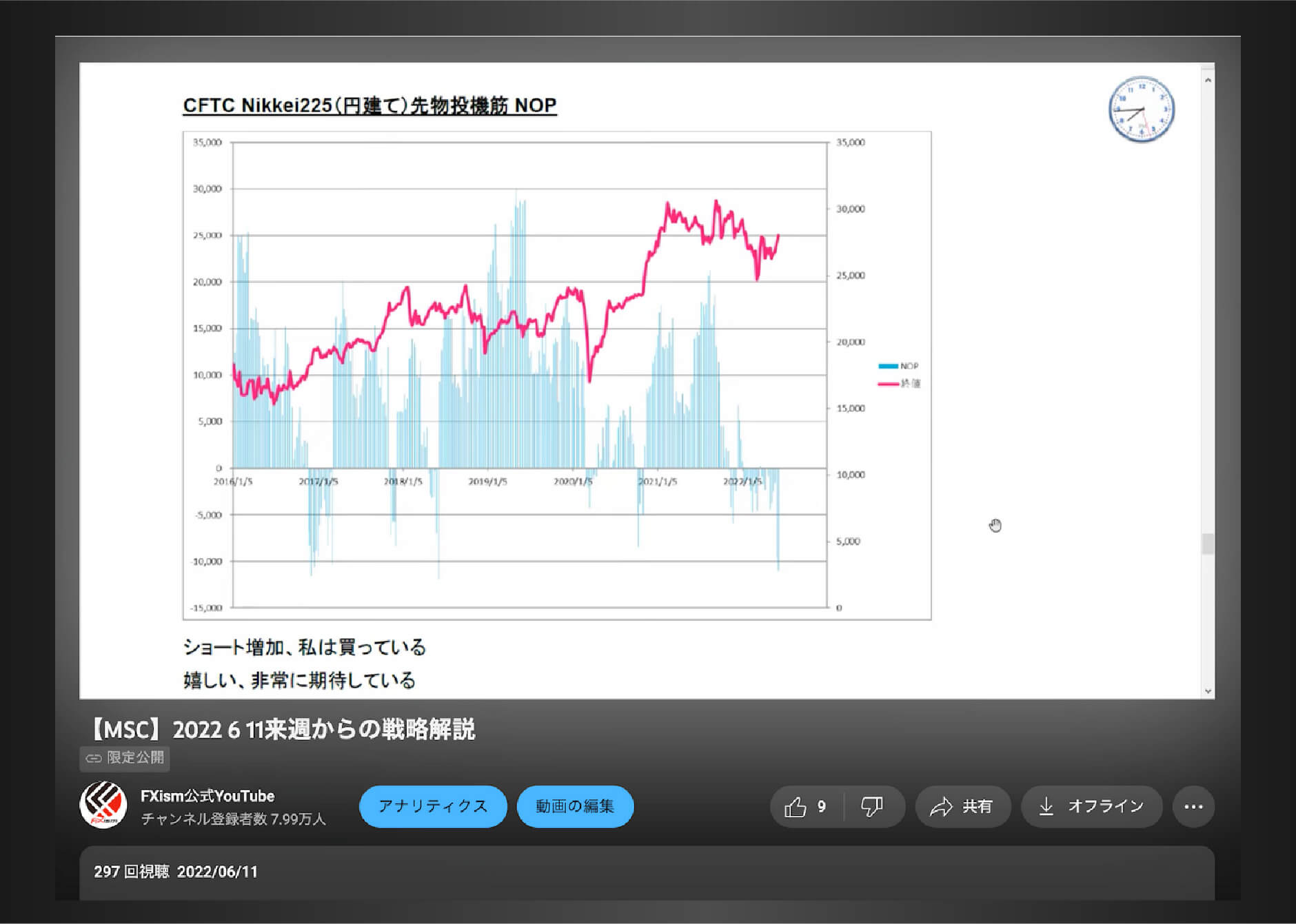
Task: Click the 2021/1/5 x-axis date label
Action: [658, 482]
